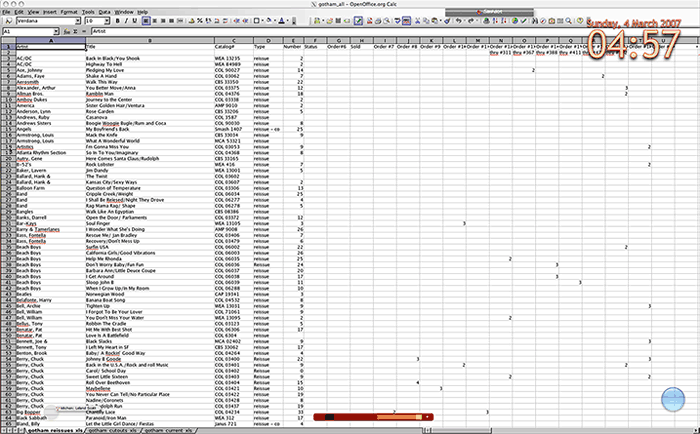Expand the Undo history dropdown arrow
The height and width of the screenshot is (434, 700).
click(465, 21)
